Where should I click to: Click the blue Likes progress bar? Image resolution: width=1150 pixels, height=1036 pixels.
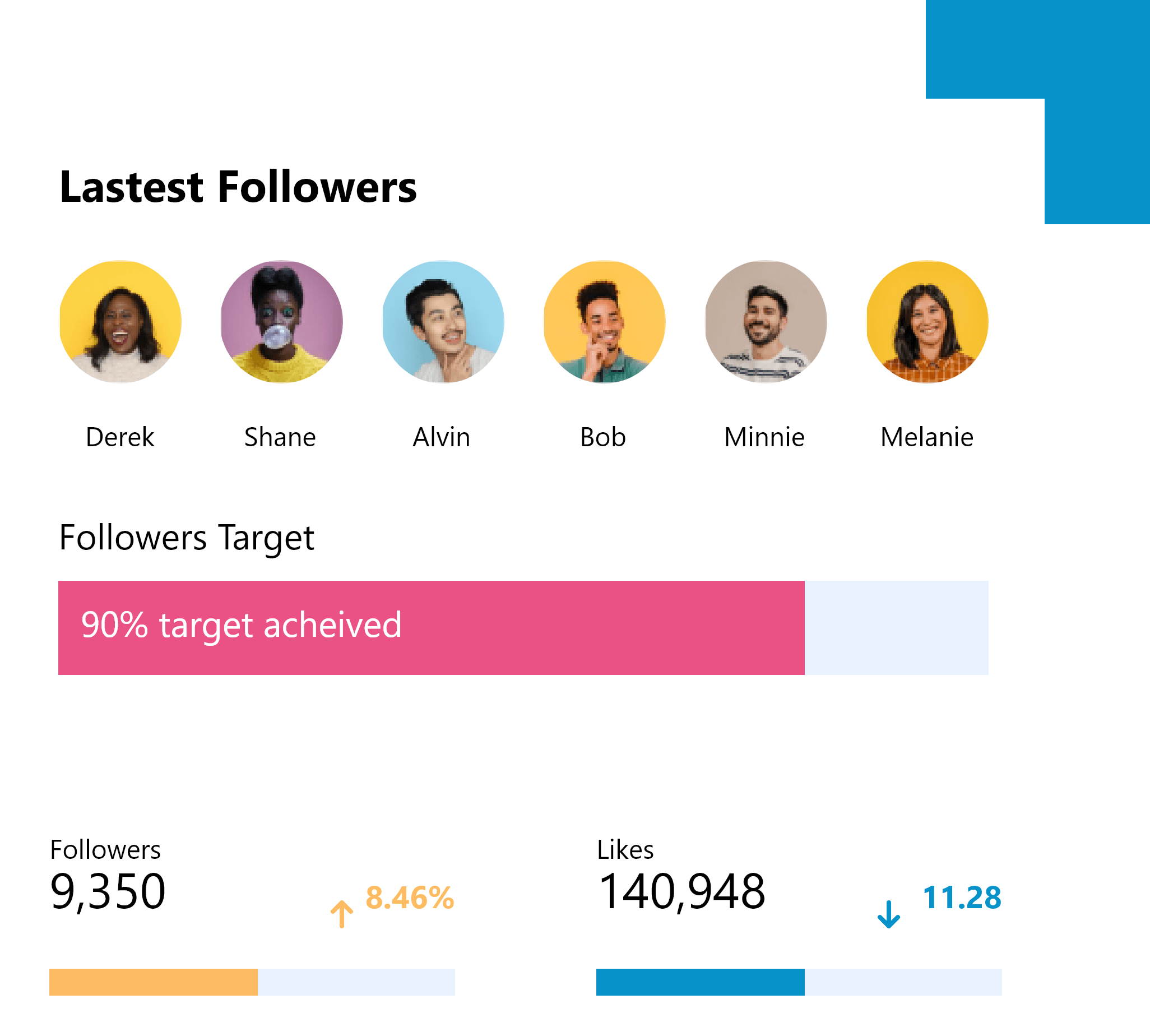click(x=700, y=982)
